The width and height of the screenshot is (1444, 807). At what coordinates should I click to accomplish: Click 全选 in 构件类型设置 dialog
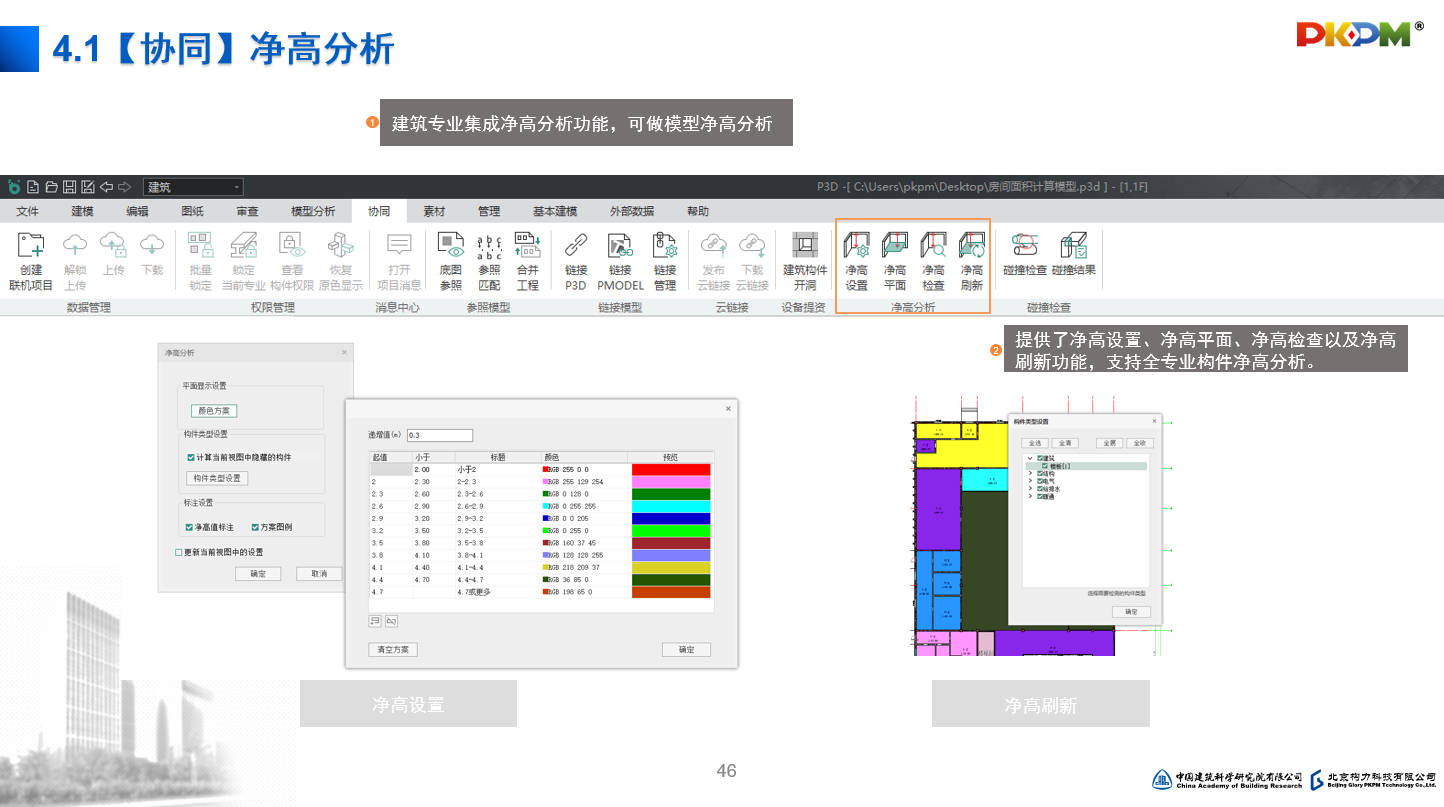(1034, 443)
